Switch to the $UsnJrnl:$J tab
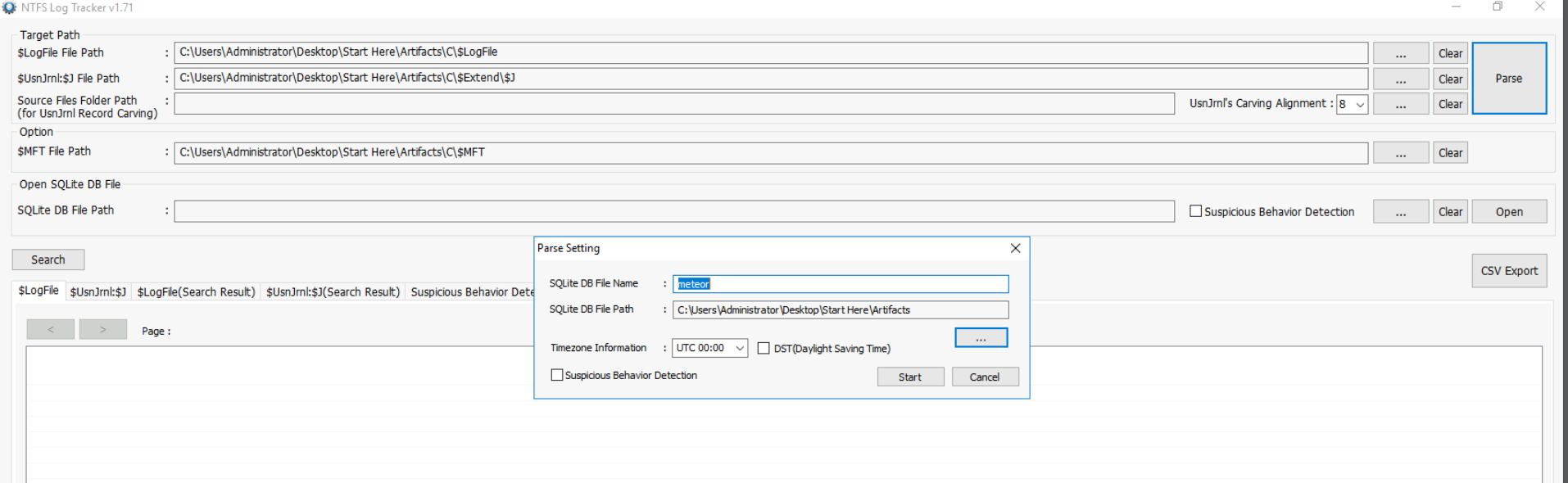This screenshot has height=483, width=1568. [x=98, y=292]
